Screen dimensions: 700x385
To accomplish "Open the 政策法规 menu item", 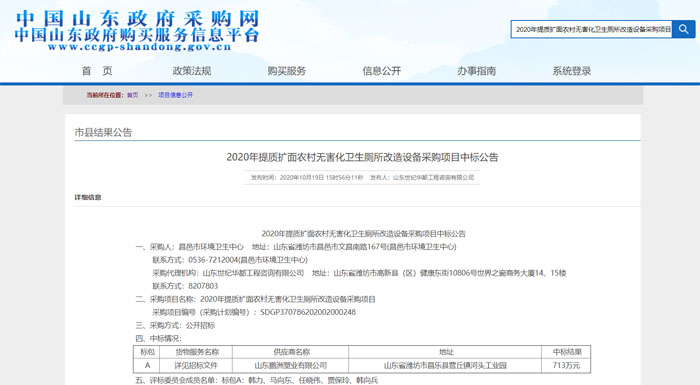I will tap(192, 71).
